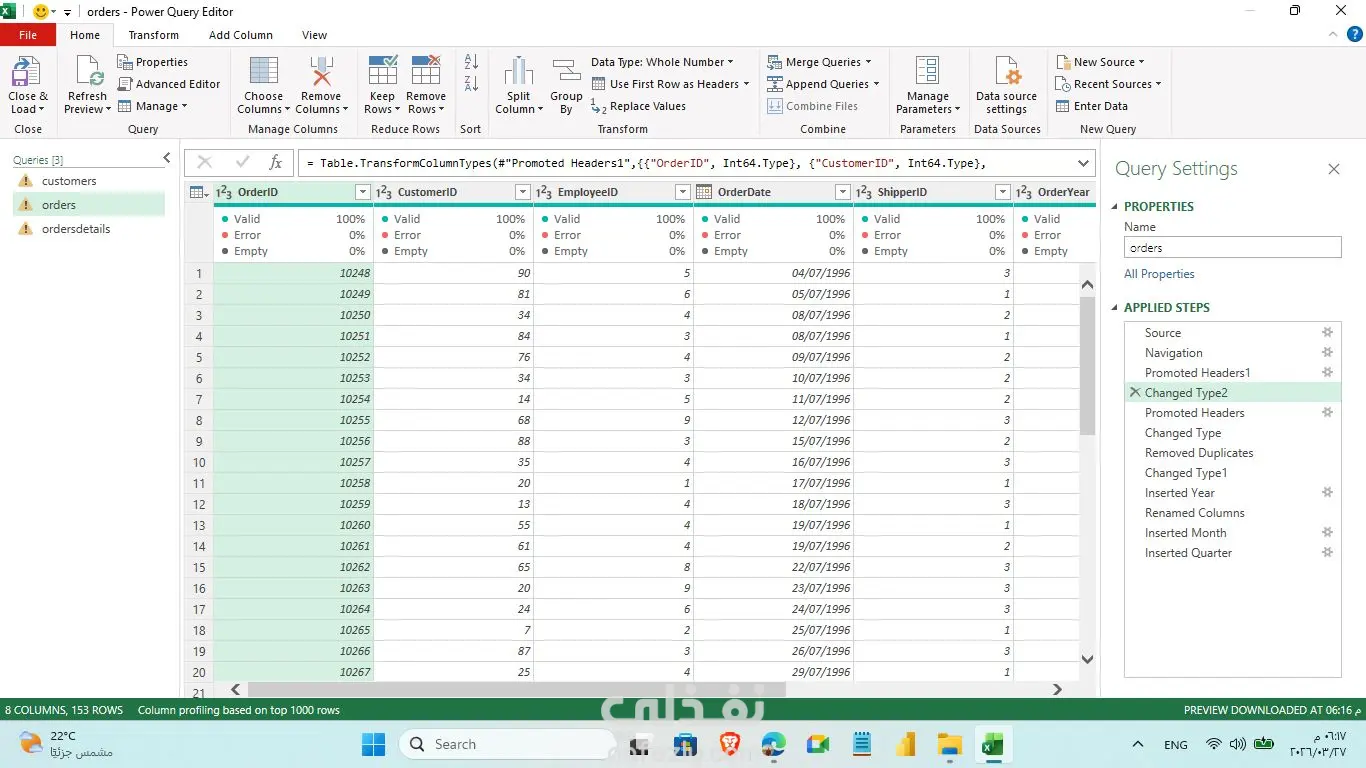Open settings gear for Navigation step
1366x768 pixels.
coord(1327,353)
